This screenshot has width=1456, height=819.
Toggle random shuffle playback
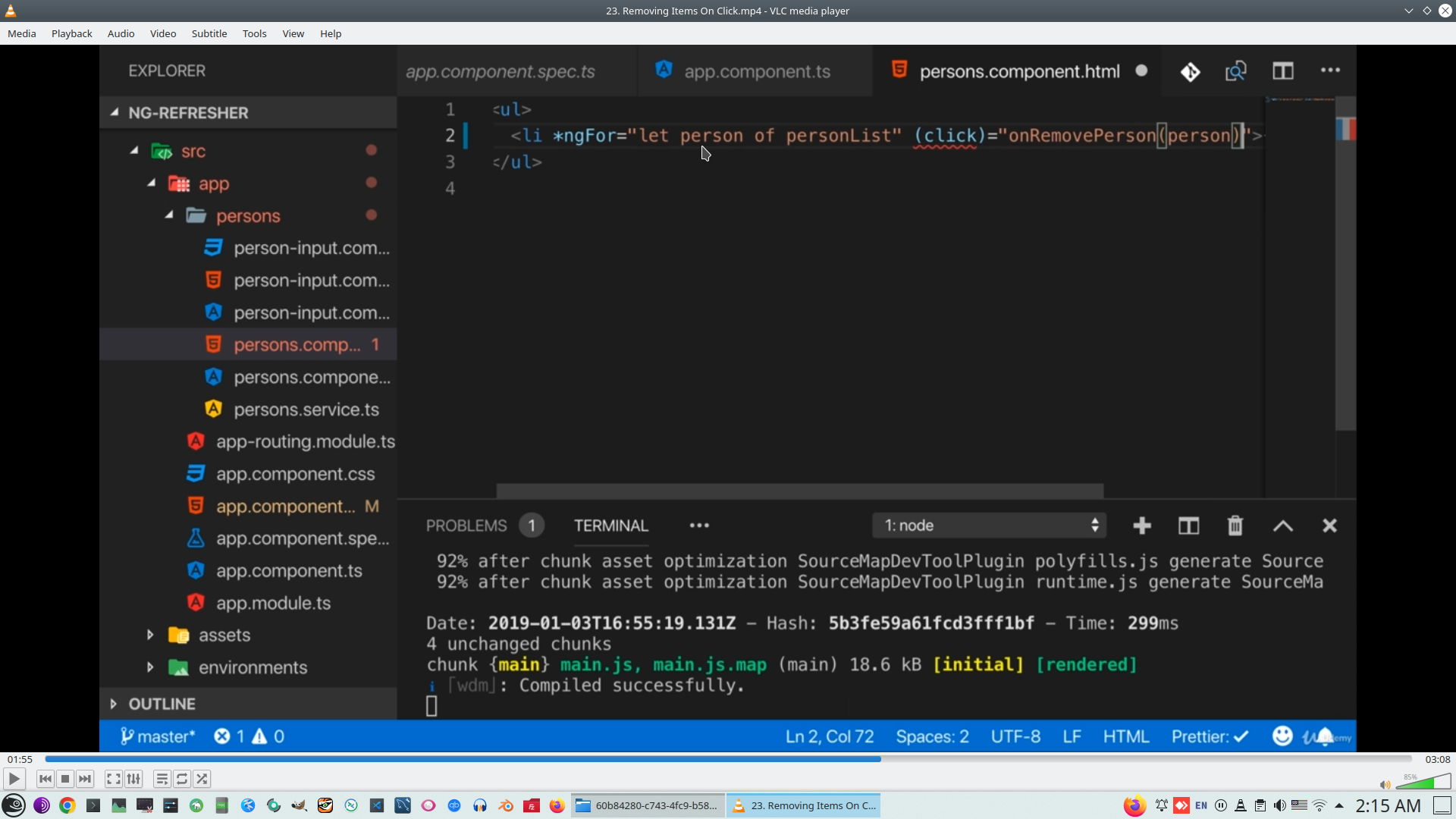pyautogui.click(x=202, y=779)
